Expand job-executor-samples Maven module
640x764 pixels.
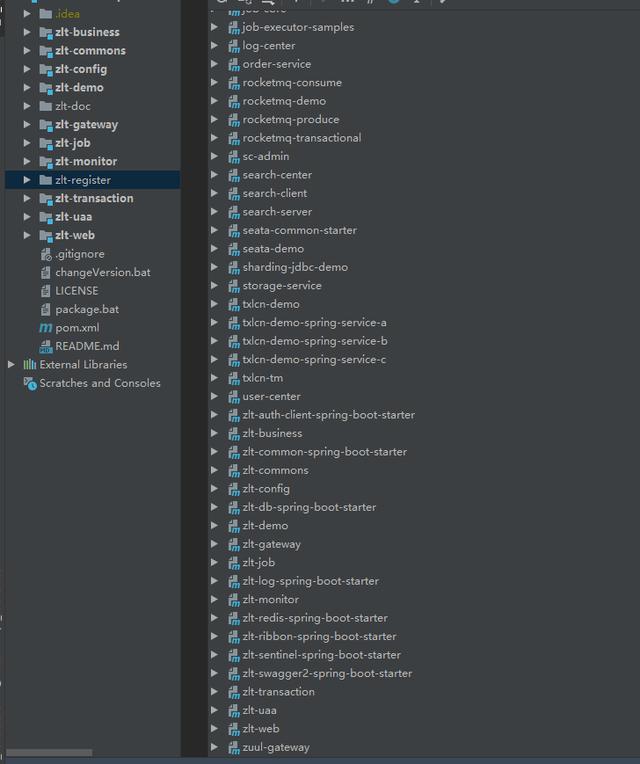coord(214,27)
